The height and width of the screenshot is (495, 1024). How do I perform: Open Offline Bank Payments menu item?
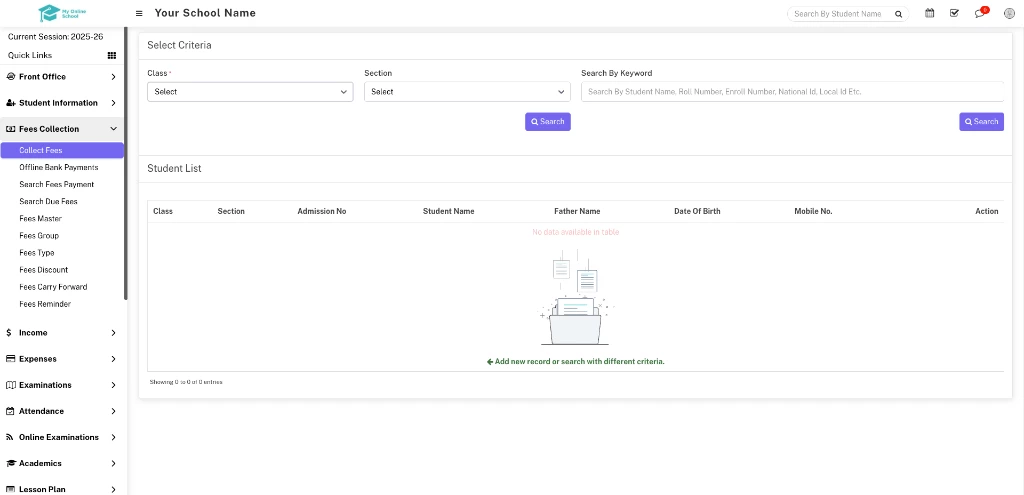tap(59, 167)
